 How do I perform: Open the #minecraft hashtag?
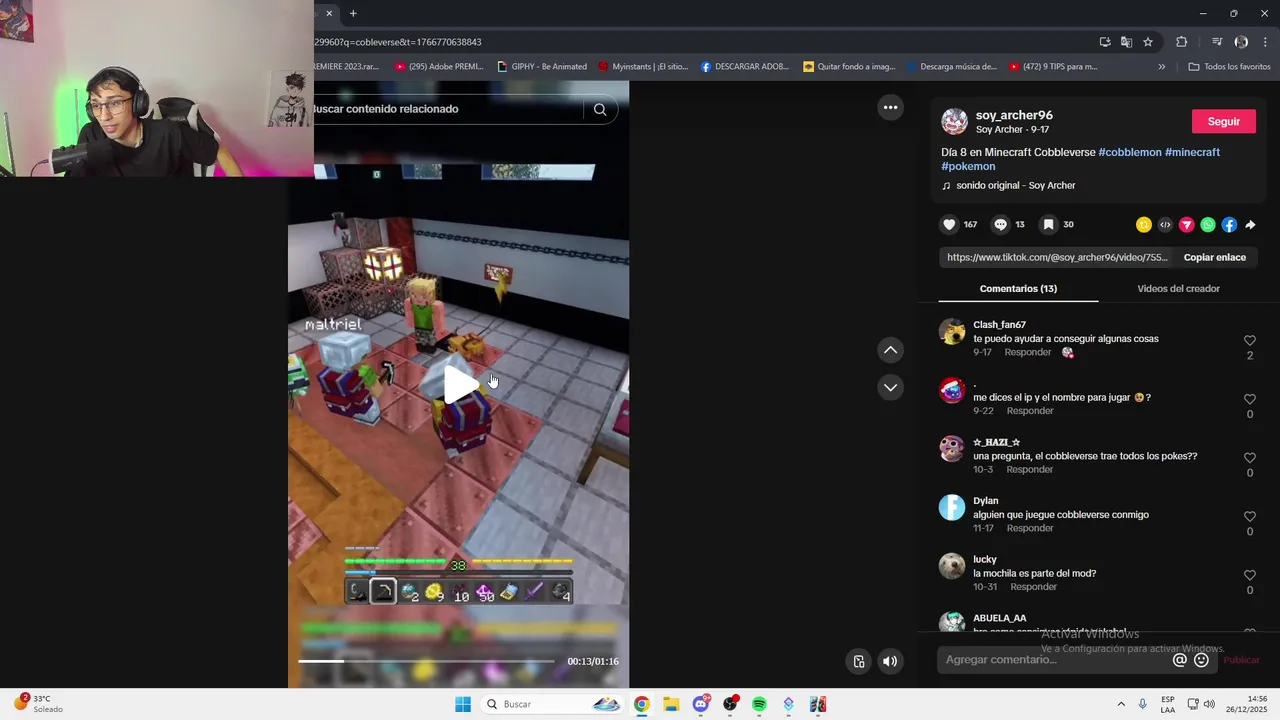coord(1192,152)
